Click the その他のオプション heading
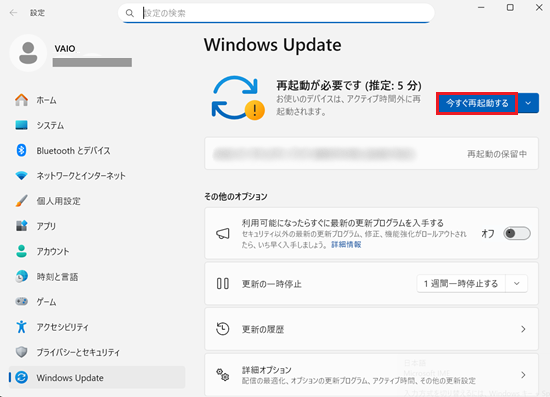 click(236, 196)
